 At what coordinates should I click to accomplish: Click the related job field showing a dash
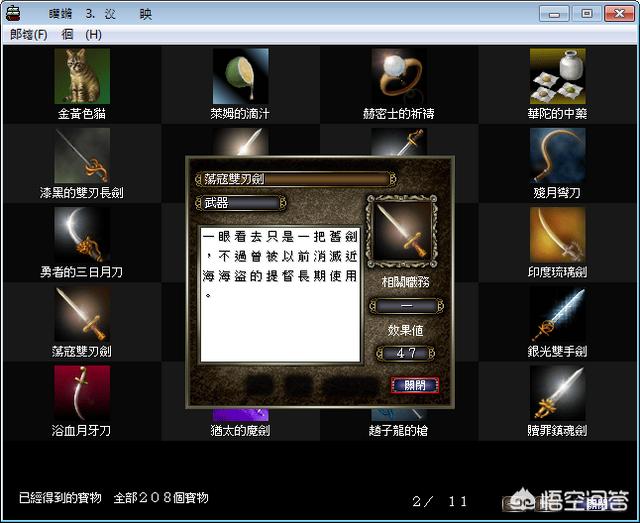[406, 306]
